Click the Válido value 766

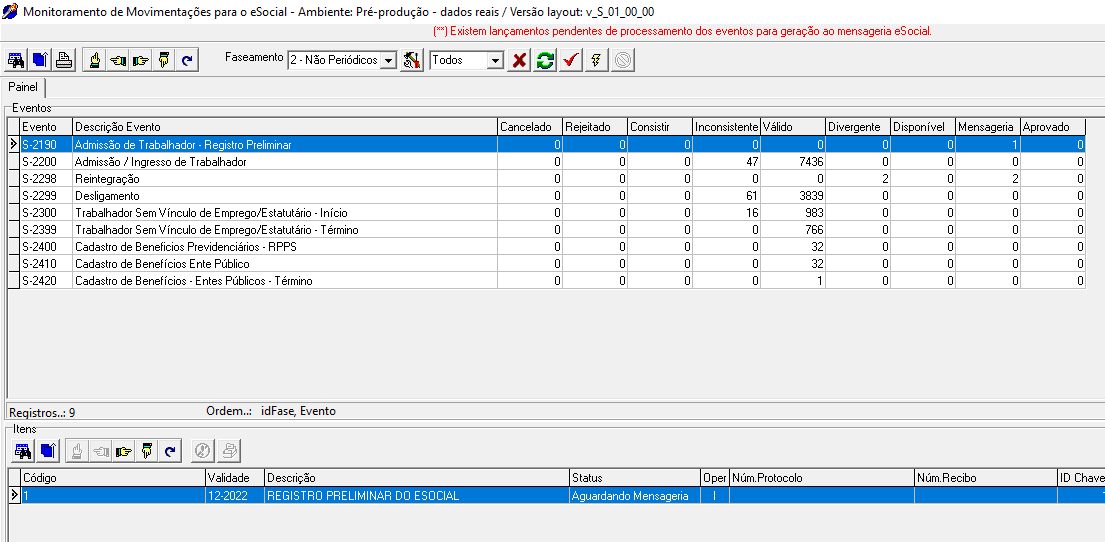(793, 230)
